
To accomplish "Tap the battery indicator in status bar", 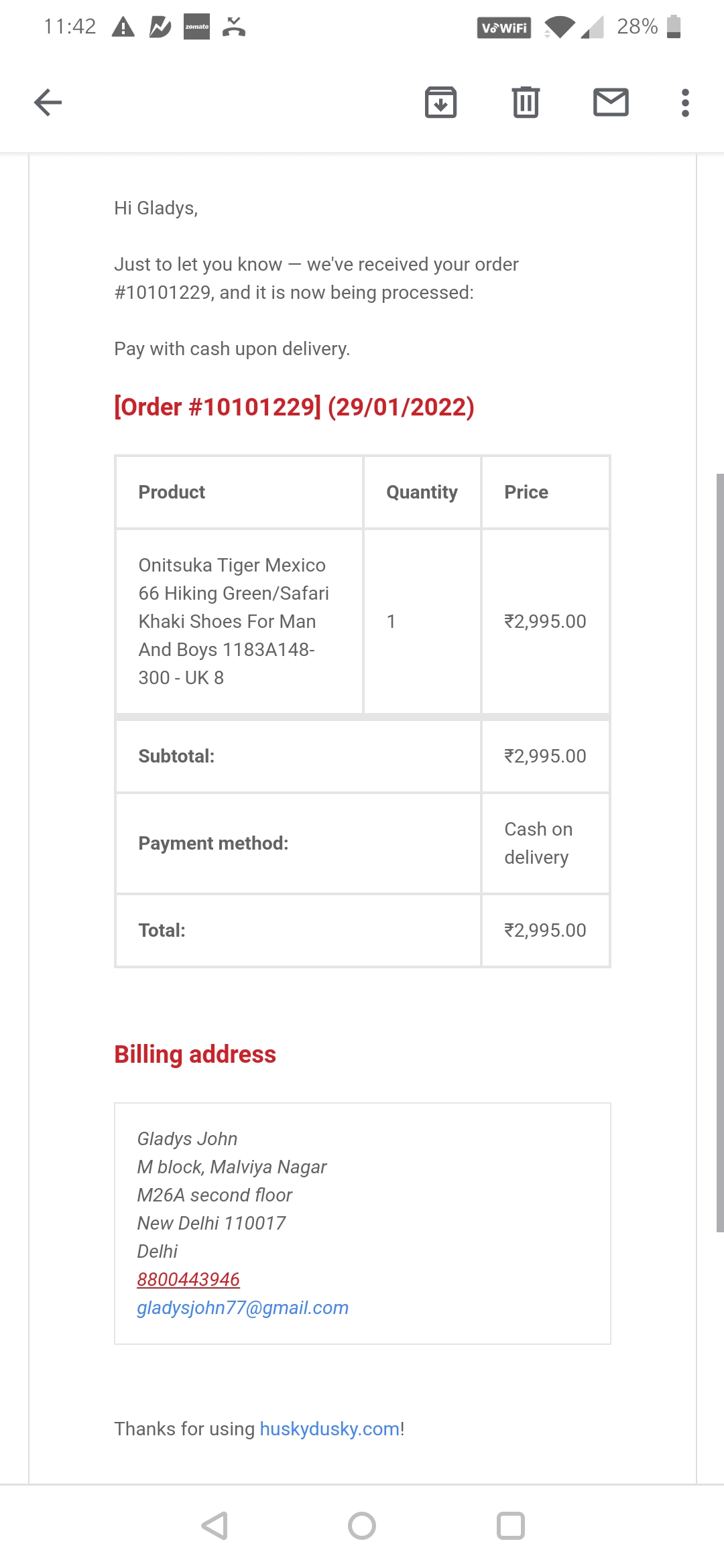I will 674,27.
